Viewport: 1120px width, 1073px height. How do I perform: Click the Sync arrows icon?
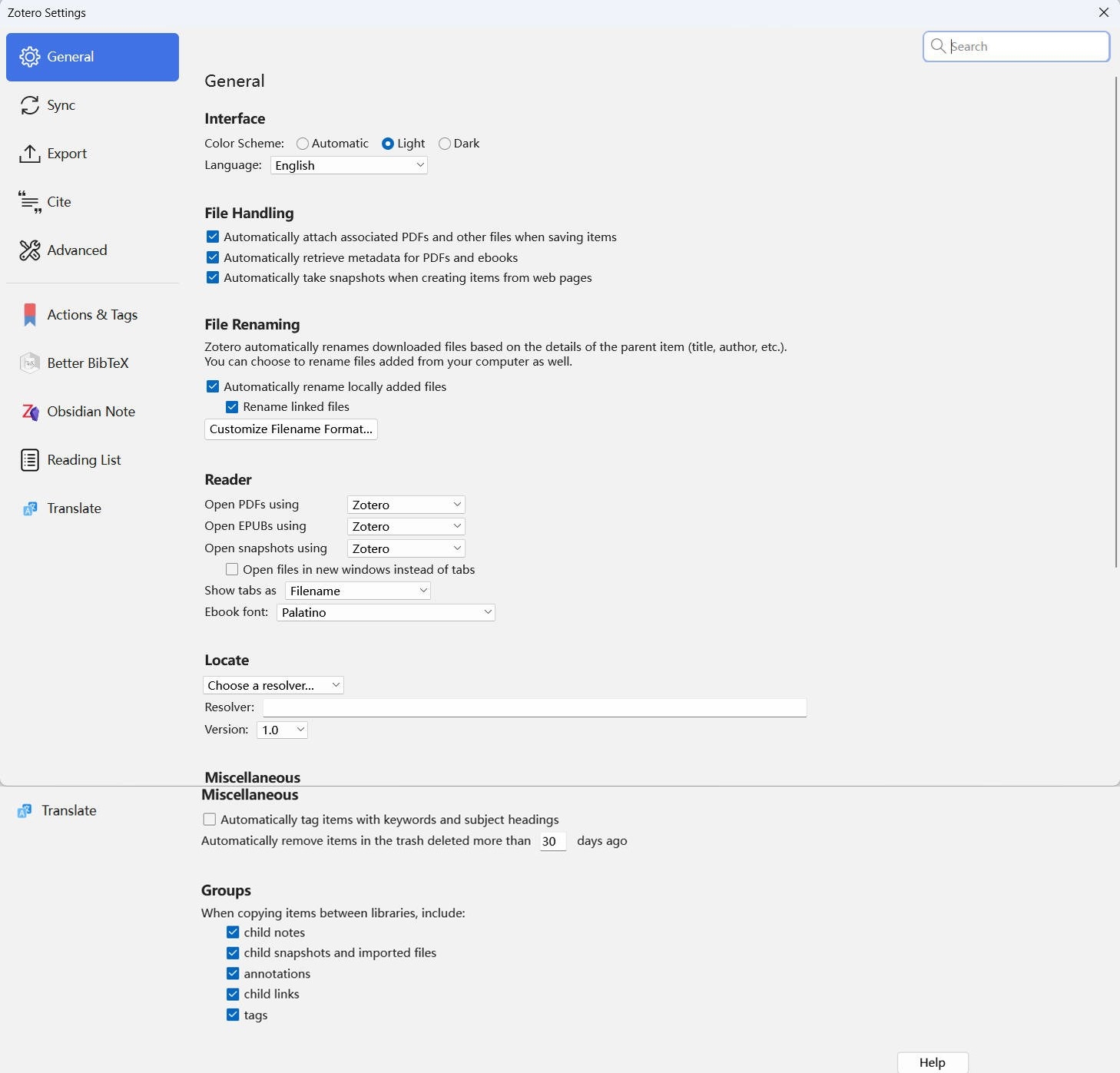pos(29,105)
